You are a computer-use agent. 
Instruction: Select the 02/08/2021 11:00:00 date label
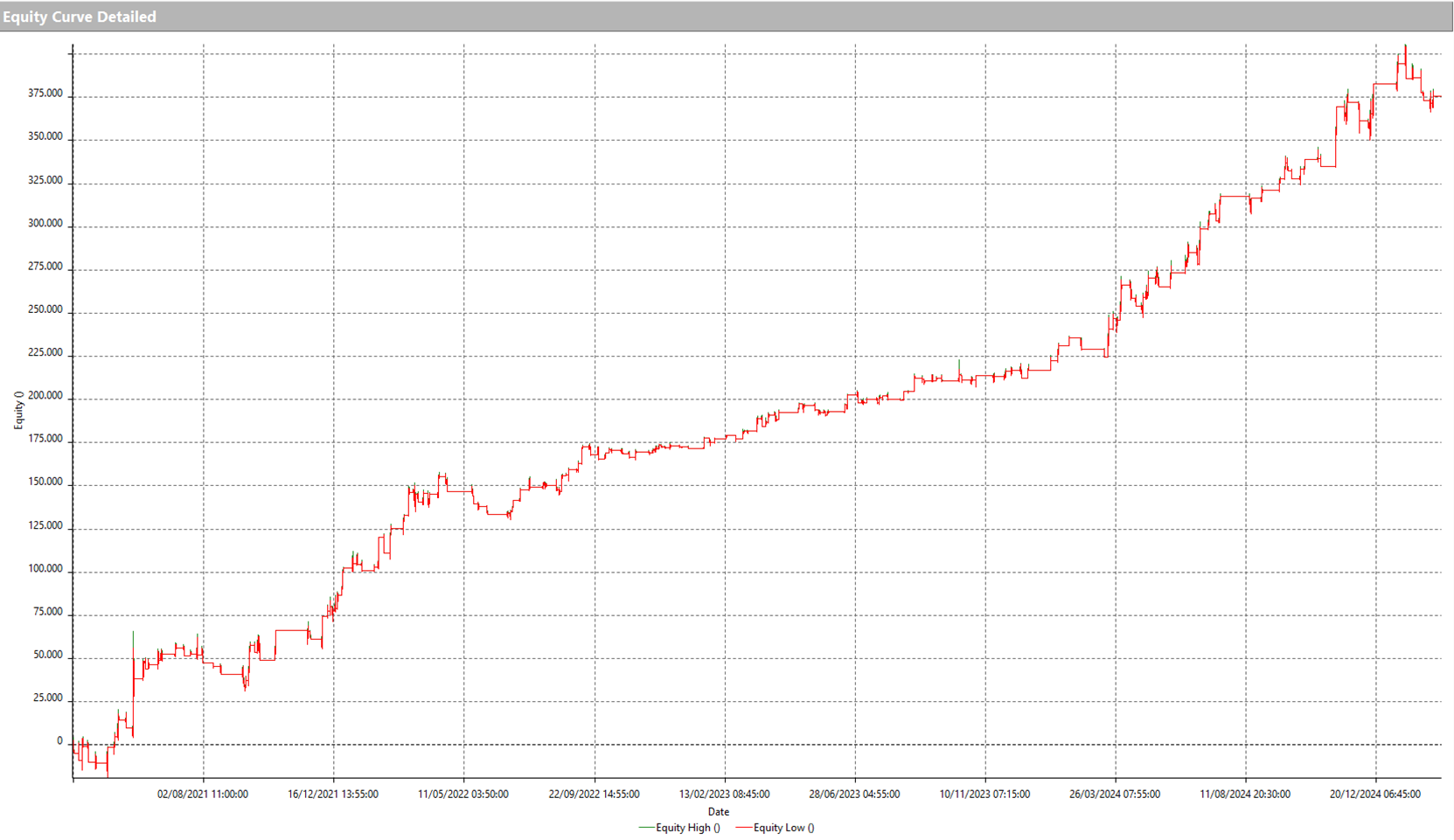point(203,795)
